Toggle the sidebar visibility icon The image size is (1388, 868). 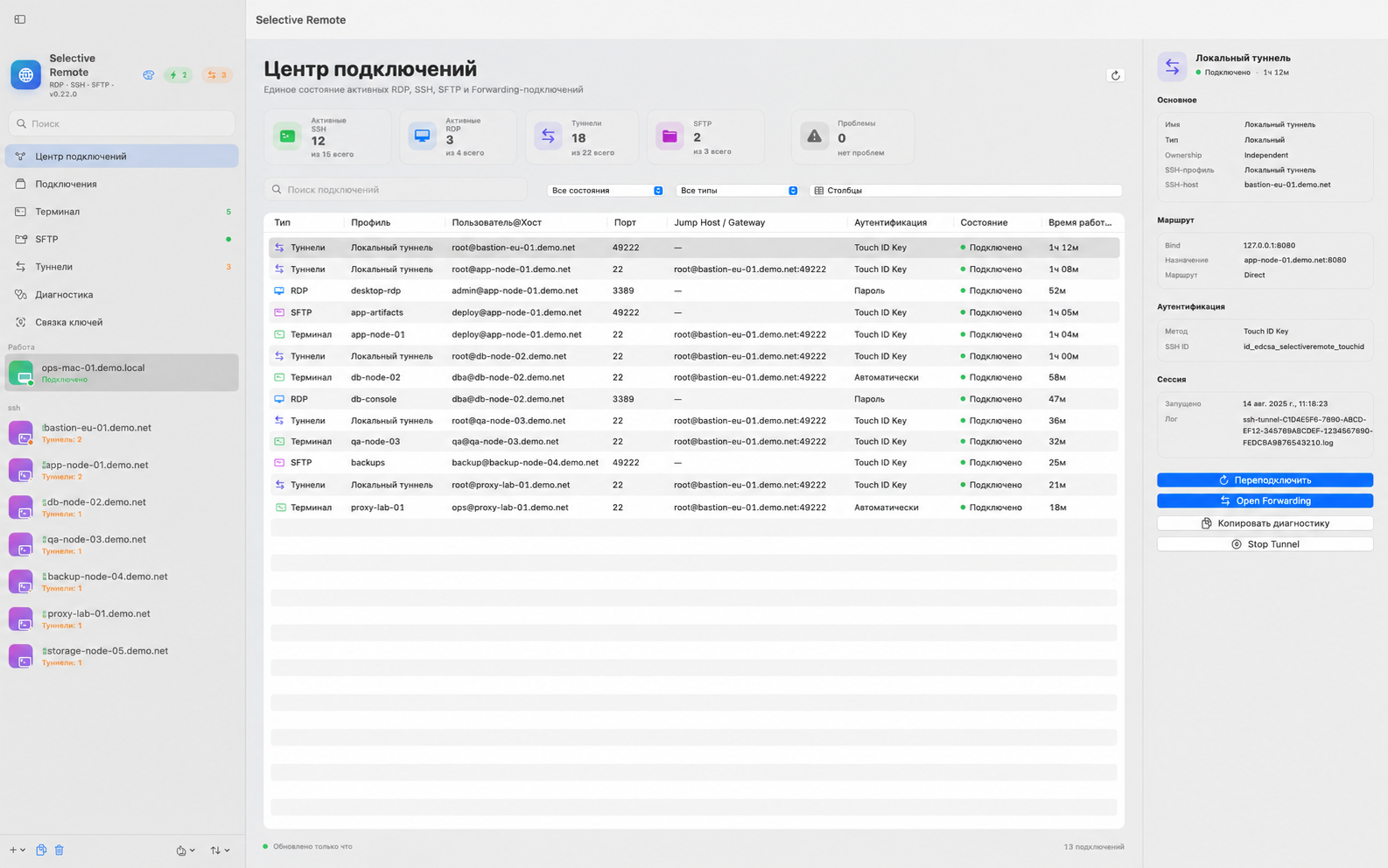point(19,19)
